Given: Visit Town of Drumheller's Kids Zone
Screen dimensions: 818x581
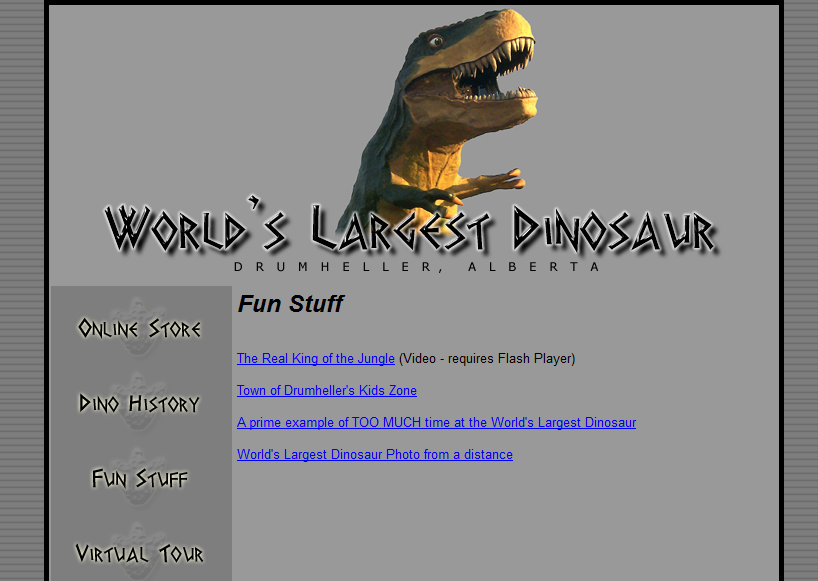Looking at the screenshot, I should tap(327, 391).
